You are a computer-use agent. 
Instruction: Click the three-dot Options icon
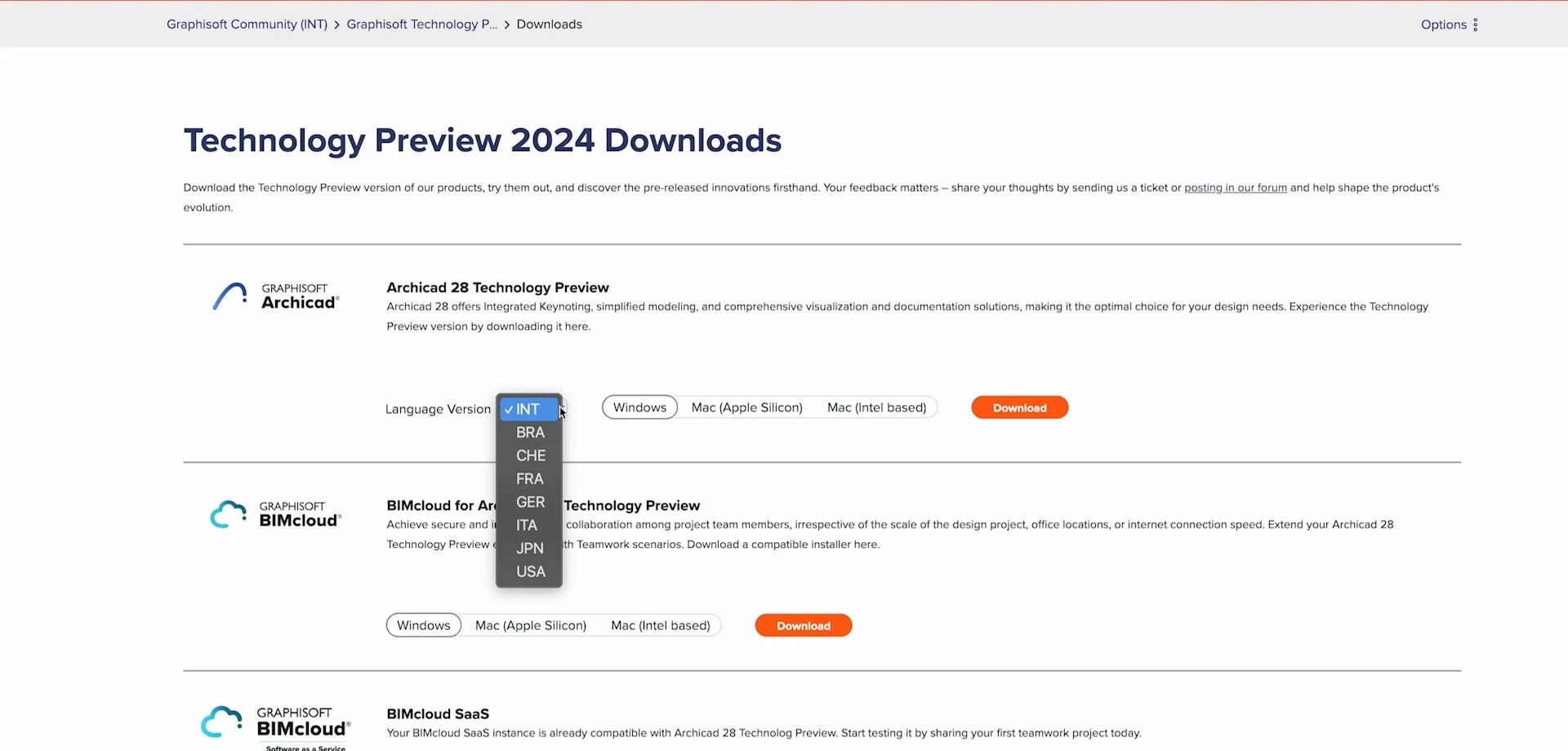coord(1475,24)
